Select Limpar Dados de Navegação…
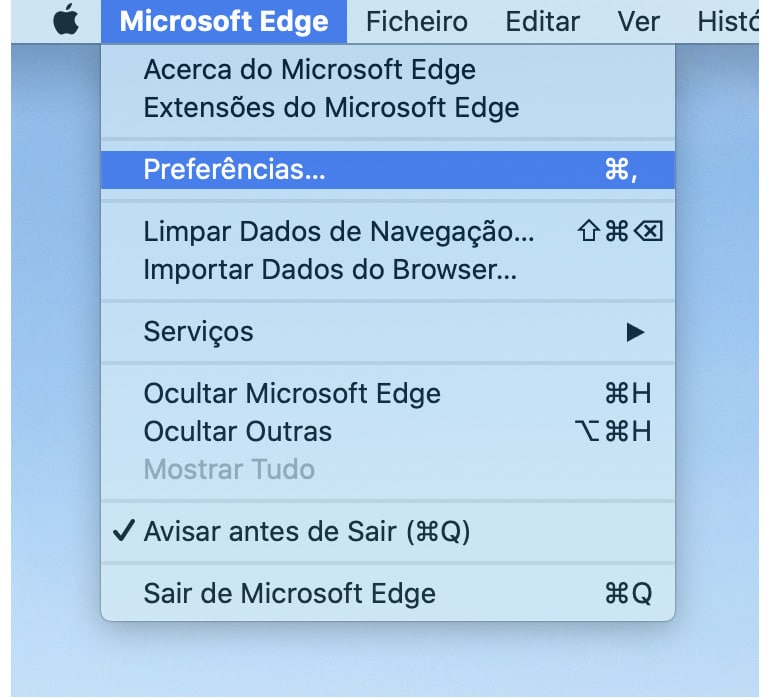 388,231
